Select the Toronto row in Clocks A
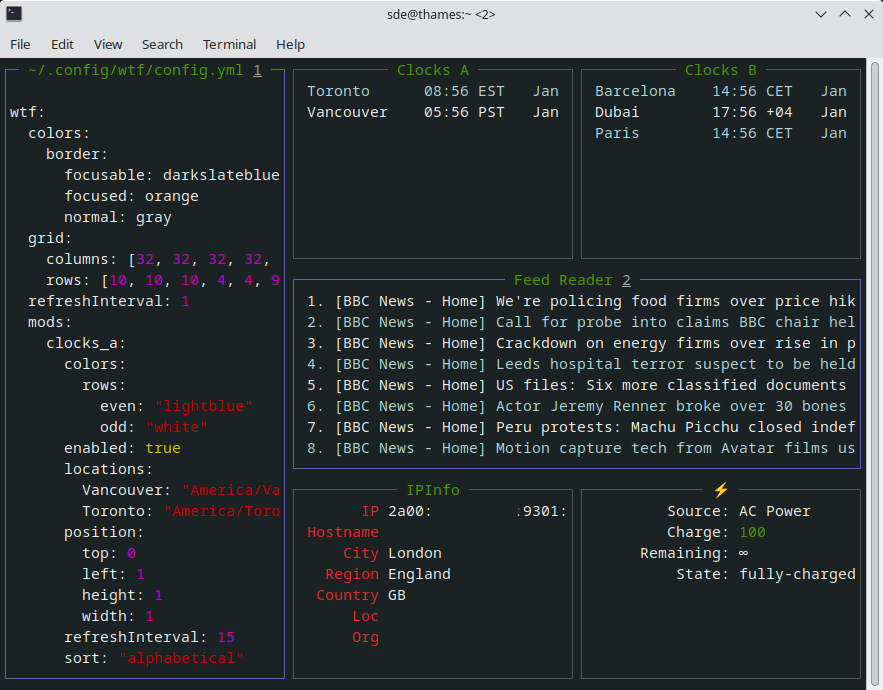 pos(340,90)
